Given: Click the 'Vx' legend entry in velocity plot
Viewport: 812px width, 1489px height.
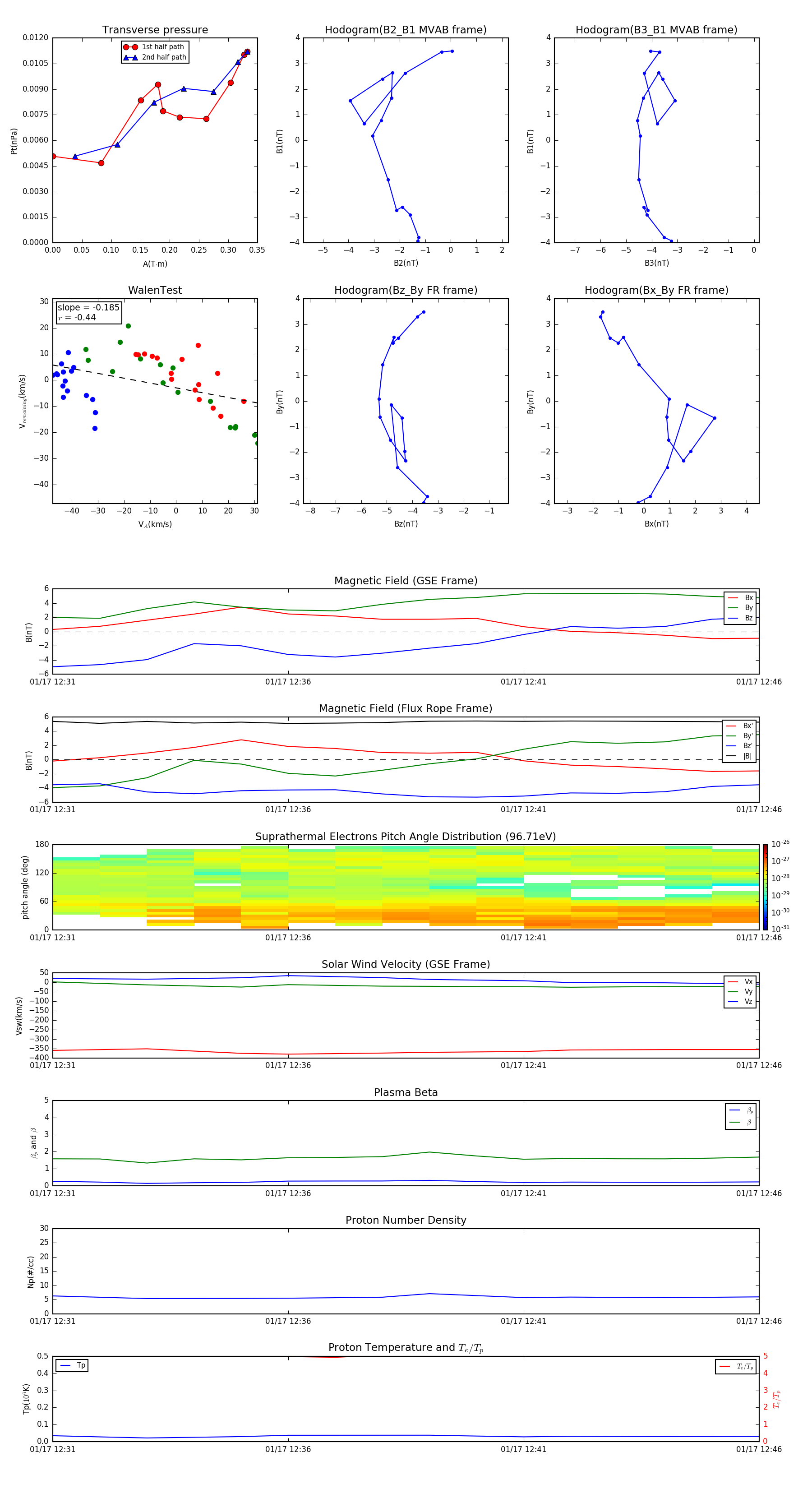Looking at the screenshot, I should (x=741, y=981).
